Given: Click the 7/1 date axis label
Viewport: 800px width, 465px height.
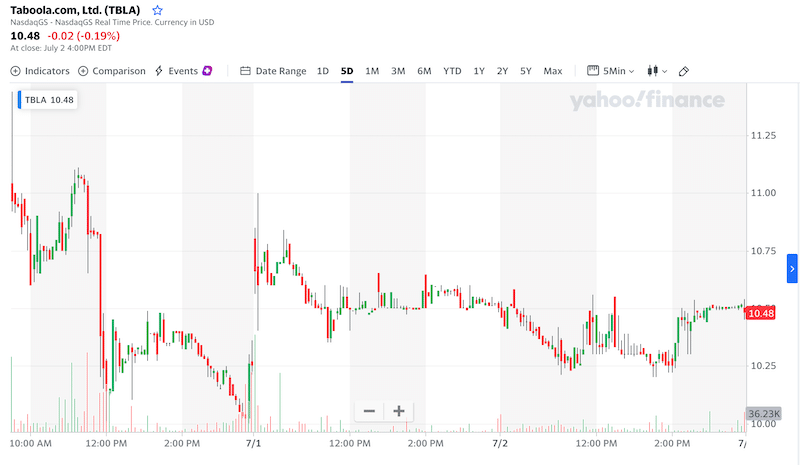Looking at the screenshot, I should tap(253, 443).
